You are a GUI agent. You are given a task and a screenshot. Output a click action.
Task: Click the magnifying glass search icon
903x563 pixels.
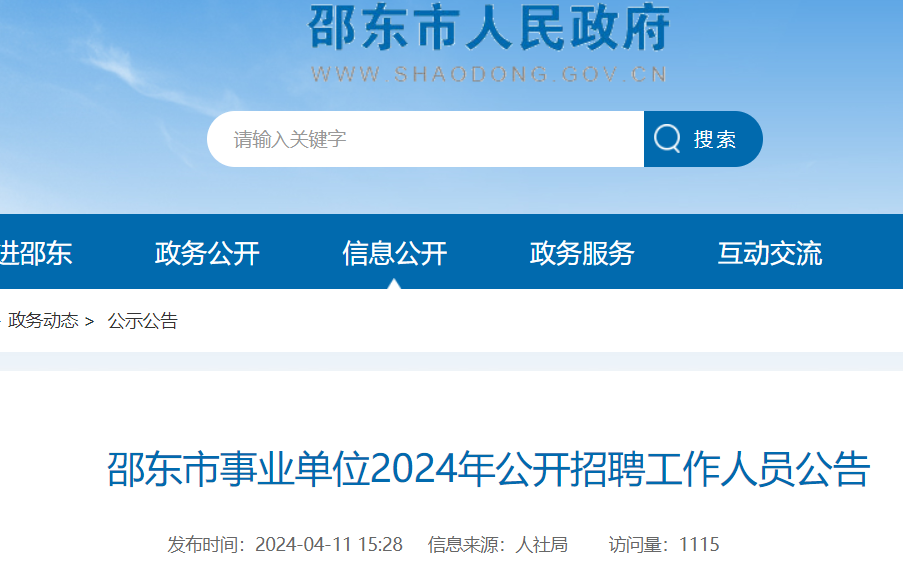click(667, 139)
